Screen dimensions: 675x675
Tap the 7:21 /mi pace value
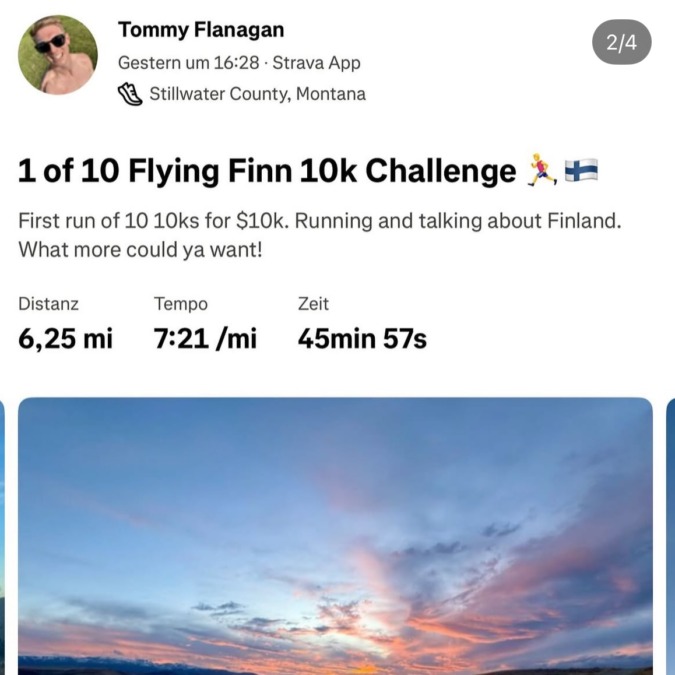[205, 339]
